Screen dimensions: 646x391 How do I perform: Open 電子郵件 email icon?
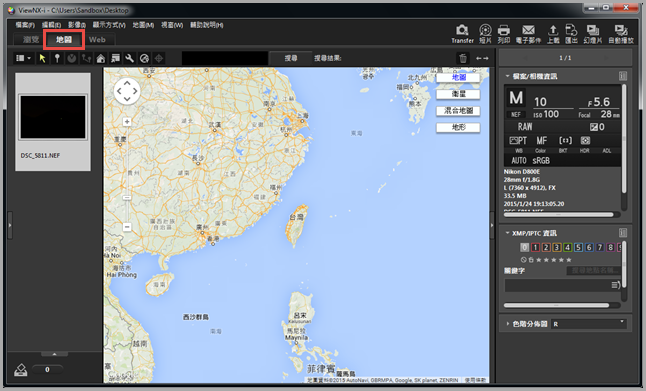tap(528, 30)
